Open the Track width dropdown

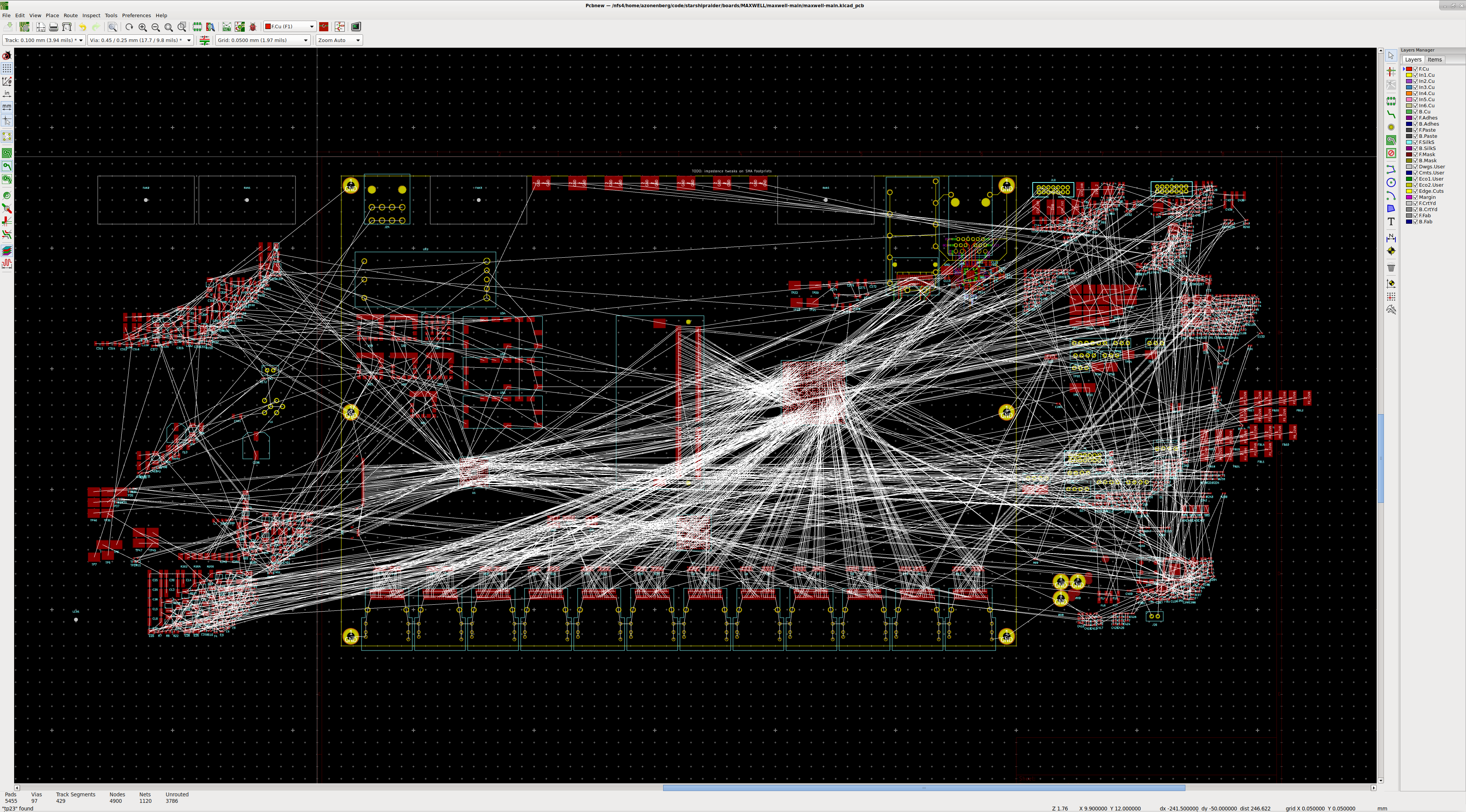[x=44, y=40]
